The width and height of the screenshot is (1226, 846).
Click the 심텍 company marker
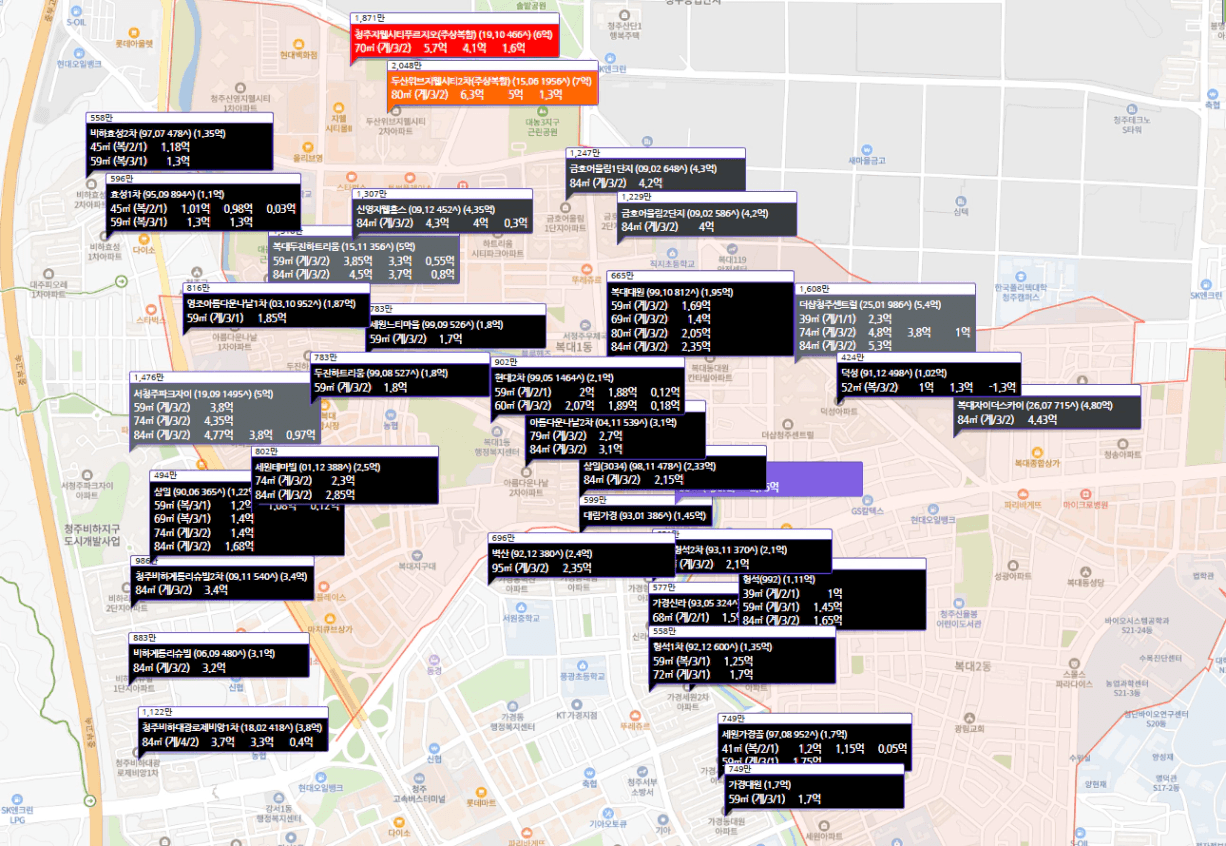point(960,205)
